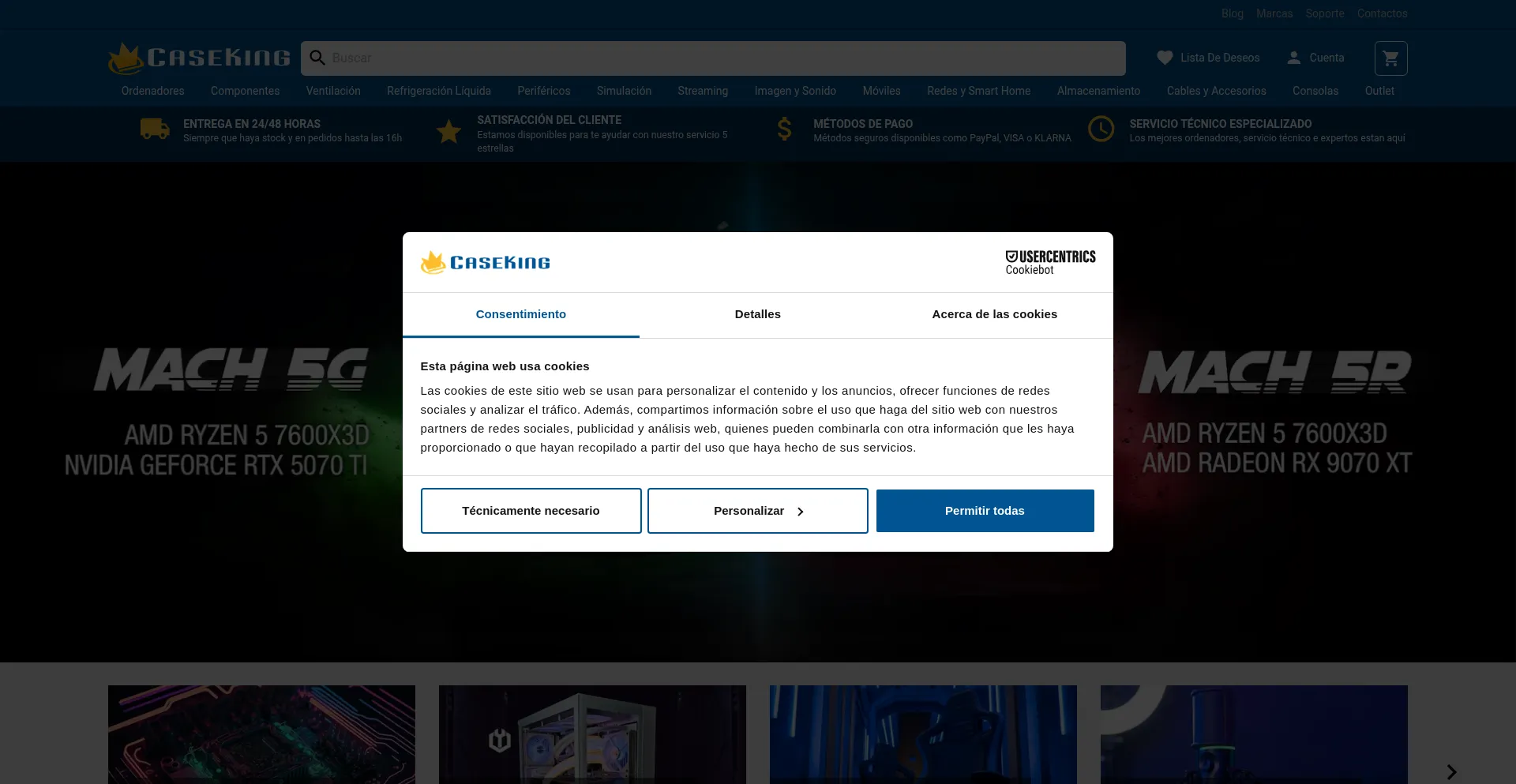Click the search magnifier icon
The width and height of the screenshot is (1516, 784).
click(317, 58)
